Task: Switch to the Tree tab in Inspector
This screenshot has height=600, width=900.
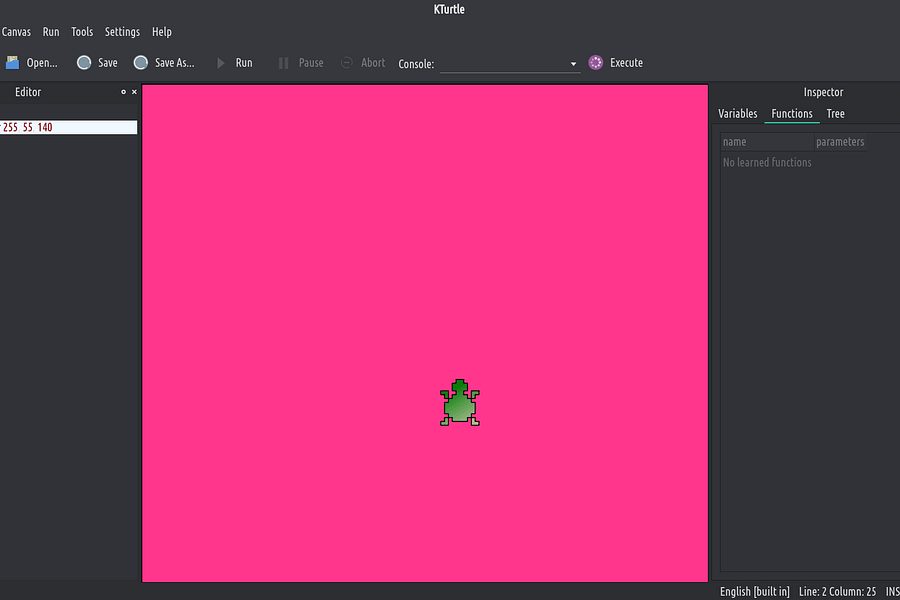Action: [835, 114]
